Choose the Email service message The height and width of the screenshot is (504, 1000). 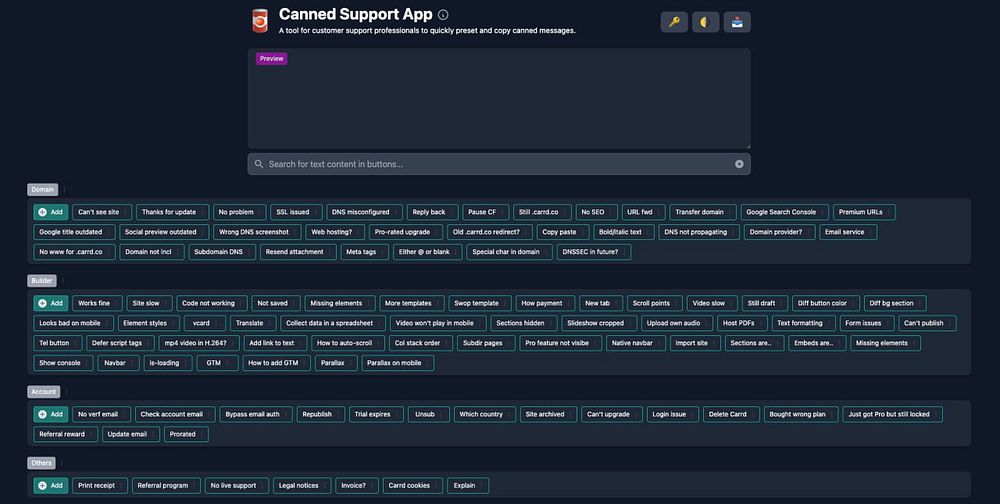[848, 232]
